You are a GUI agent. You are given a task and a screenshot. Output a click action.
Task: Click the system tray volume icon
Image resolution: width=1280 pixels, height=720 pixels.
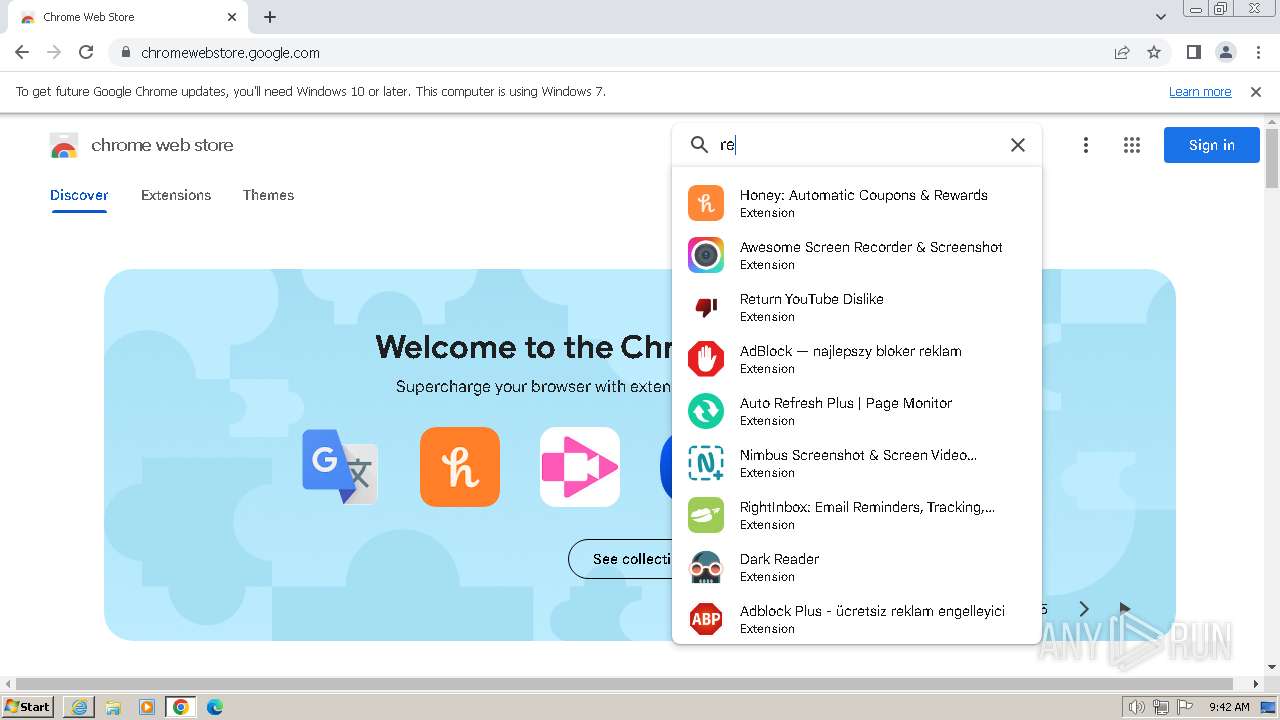coord(1136,707)
